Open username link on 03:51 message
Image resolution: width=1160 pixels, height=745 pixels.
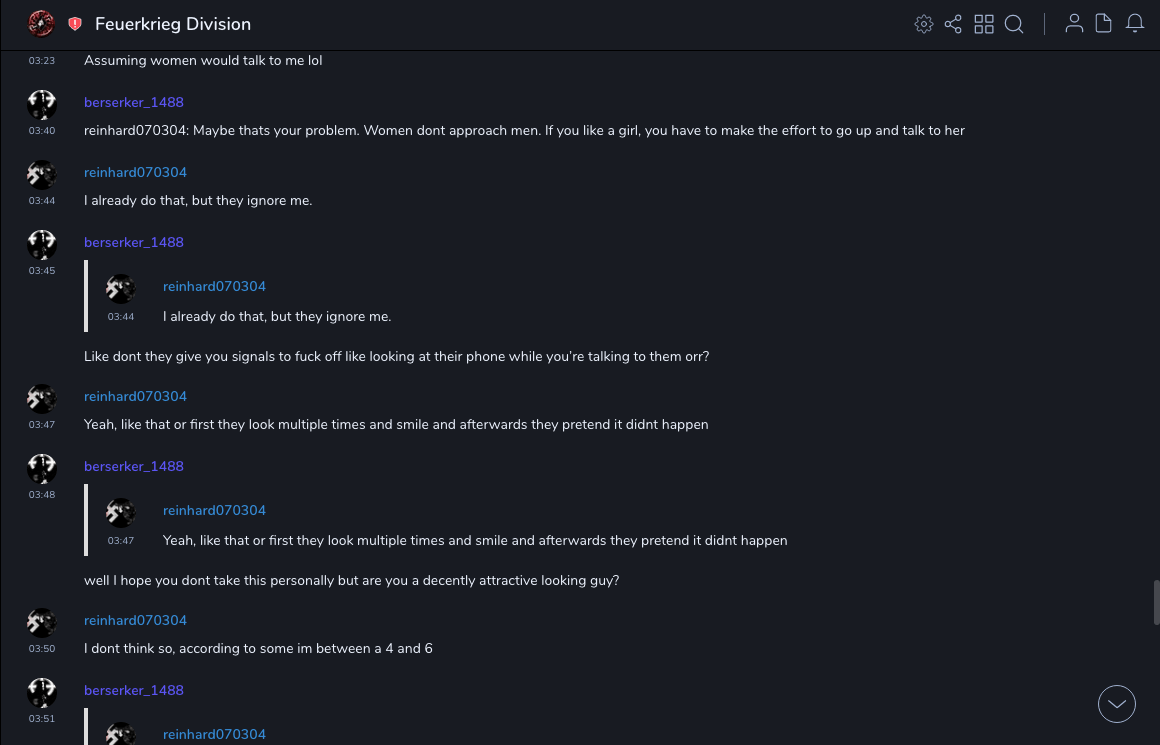click(134, 691)
